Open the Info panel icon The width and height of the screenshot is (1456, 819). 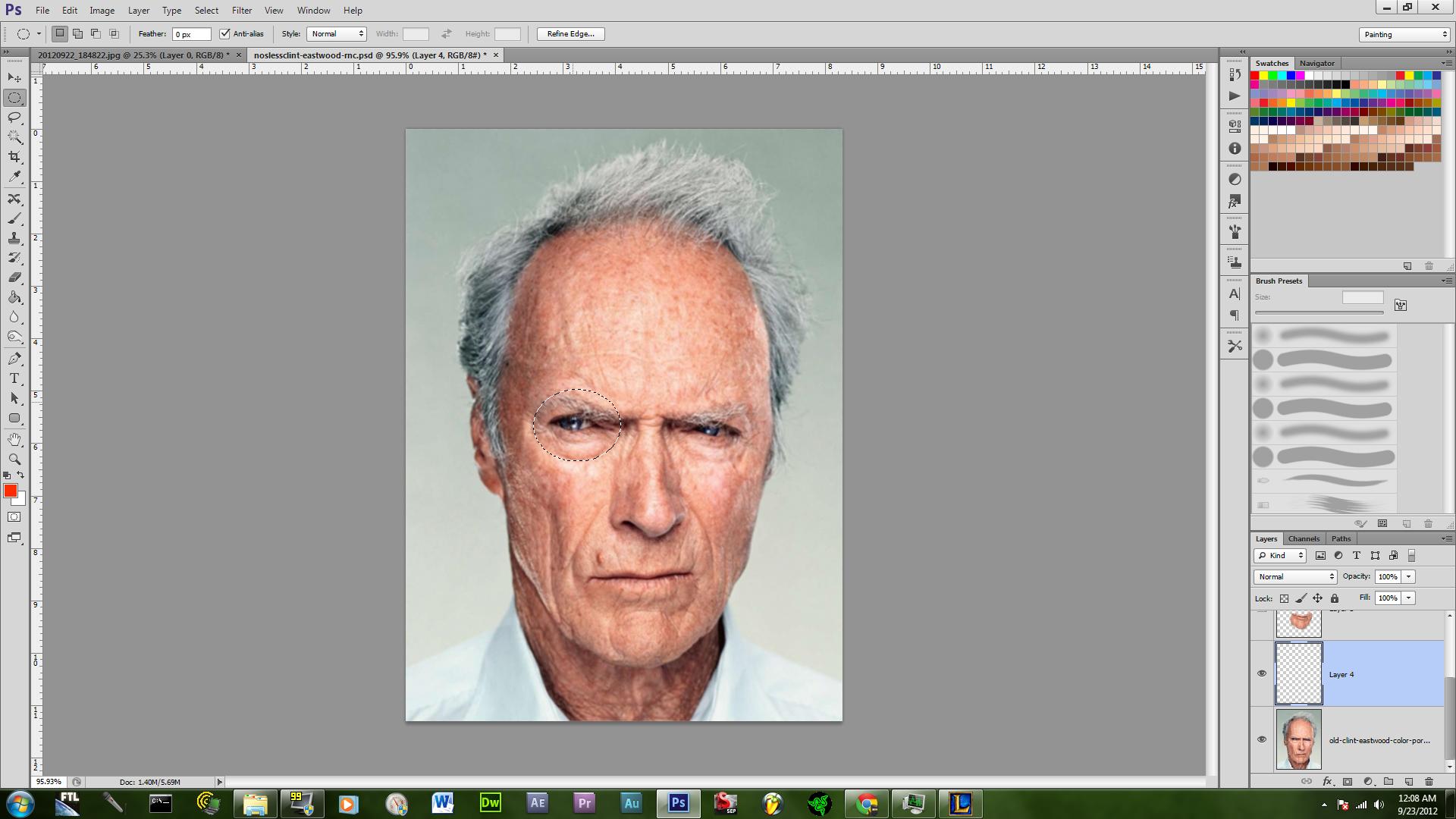click(1235, 149)
